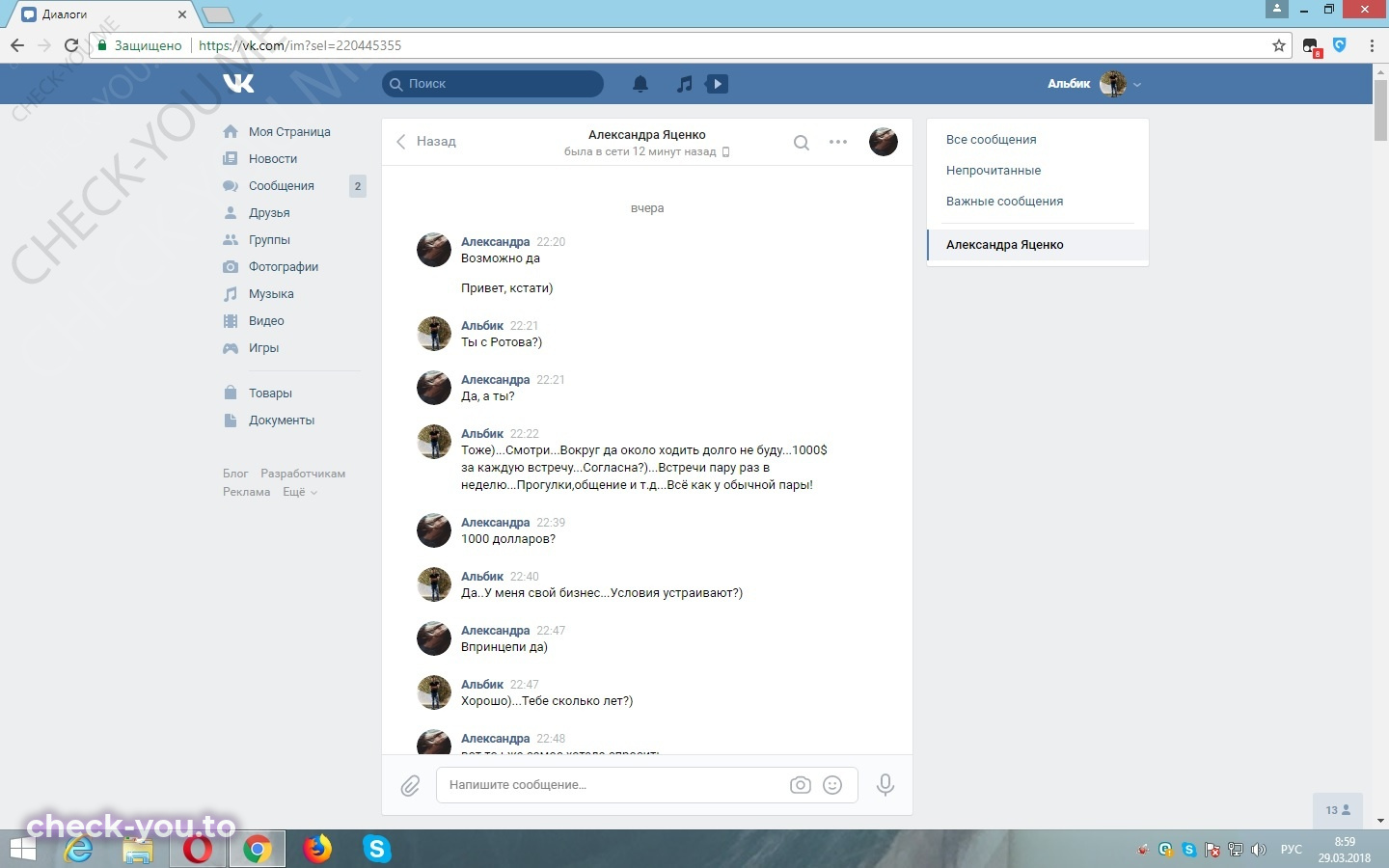Click the volume icon in system tray
This screenshot has width=1389, height=868.
[1258, 850]
